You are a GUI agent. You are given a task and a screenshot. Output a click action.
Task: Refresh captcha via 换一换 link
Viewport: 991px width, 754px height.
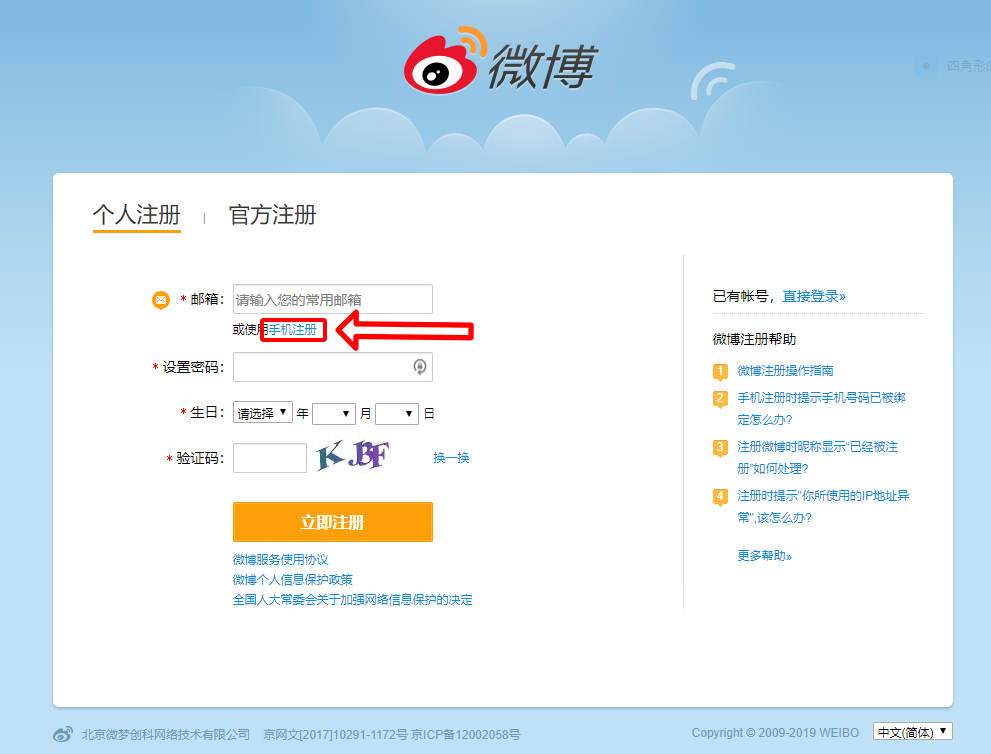pos(451,458)
